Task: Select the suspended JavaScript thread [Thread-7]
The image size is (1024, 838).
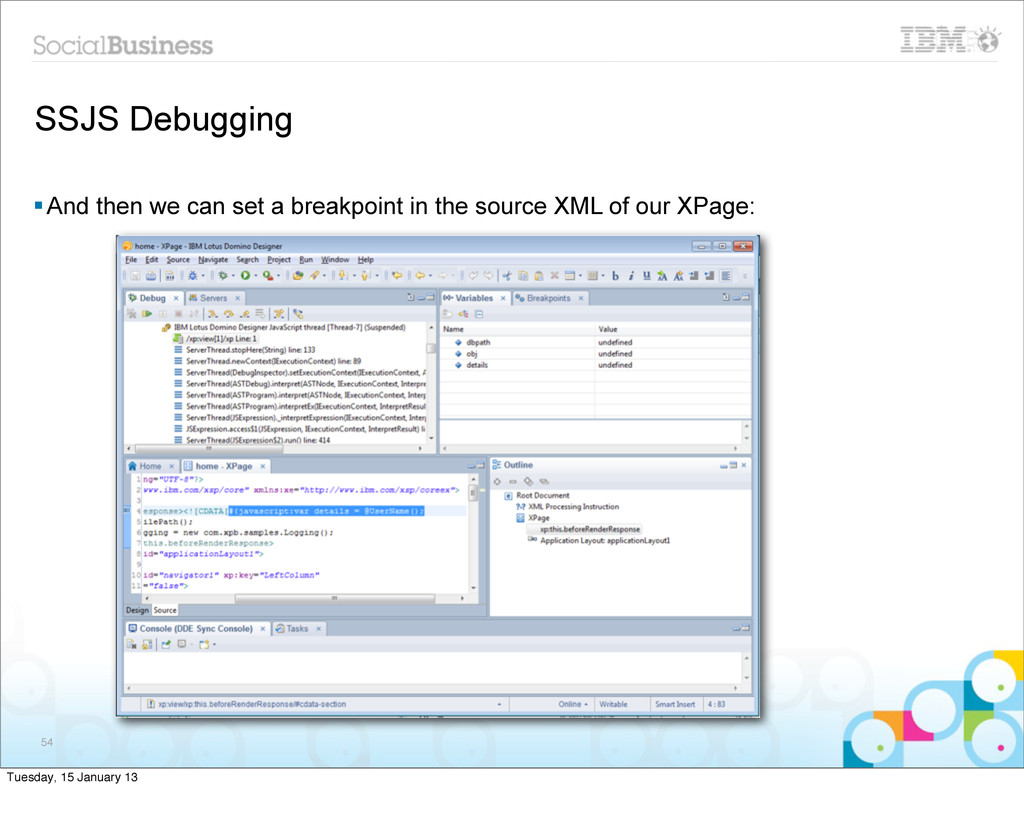Action: 284,327
